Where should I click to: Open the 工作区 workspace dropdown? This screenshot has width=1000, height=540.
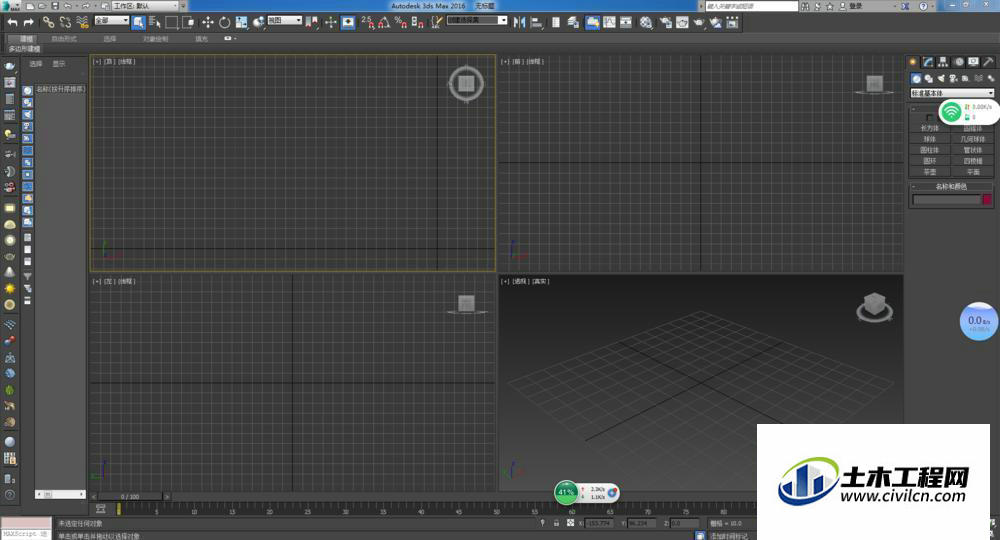click(145, 6)
